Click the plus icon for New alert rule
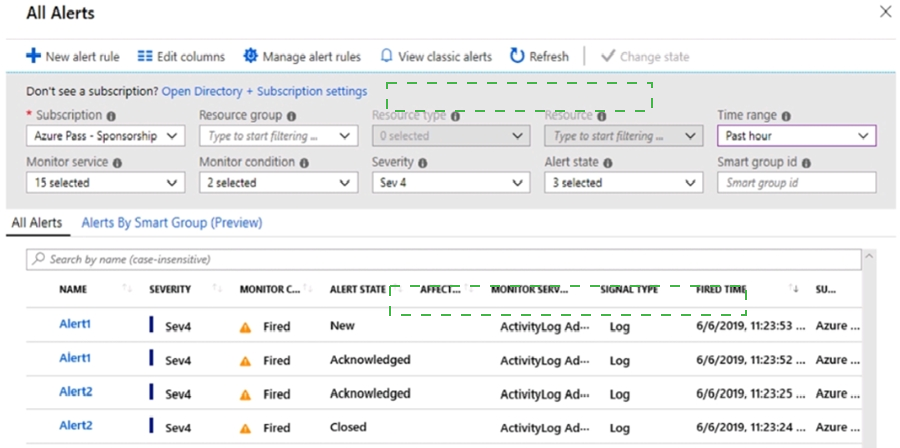This screenshot has height=448, width=900. click(x=34, y=56)
